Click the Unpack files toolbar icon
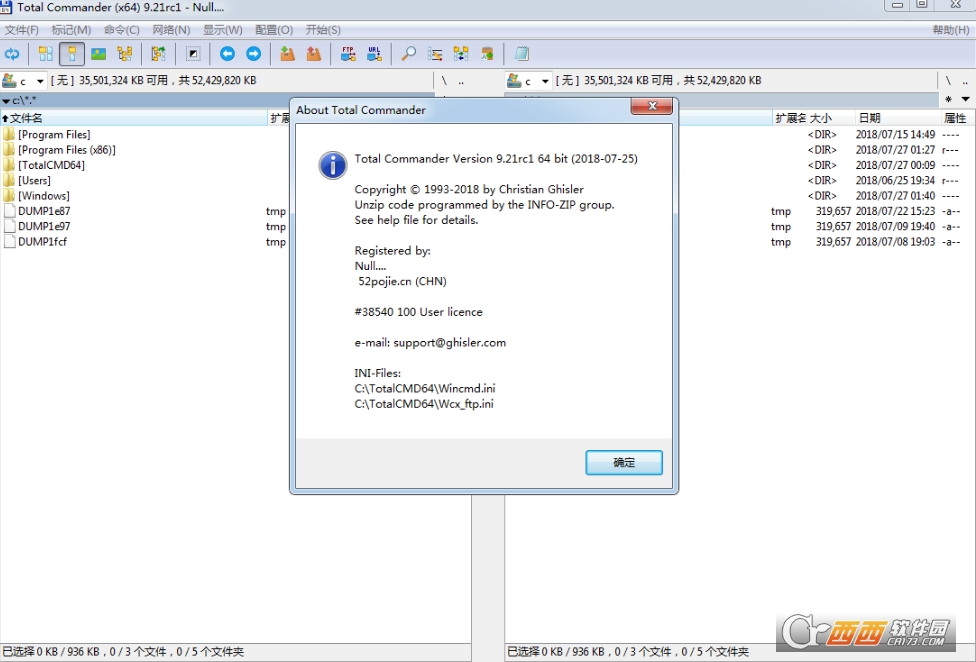 click(313, 54)
